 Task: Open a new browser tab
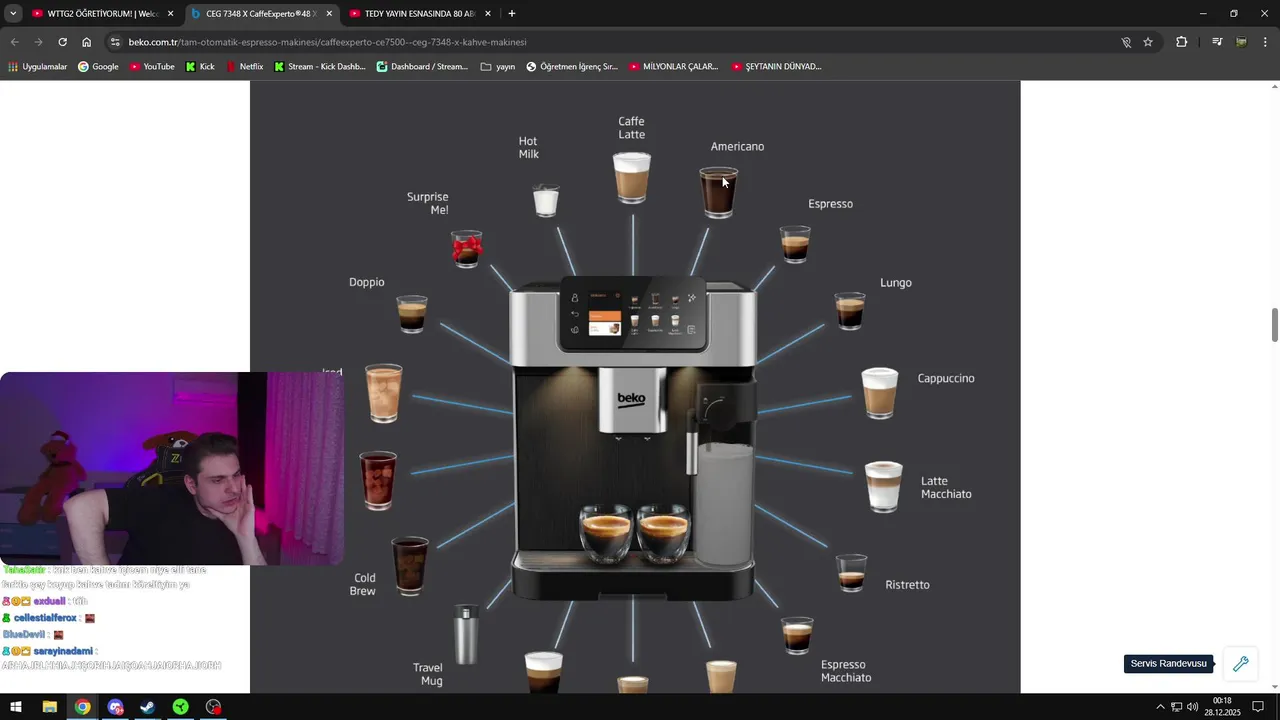(512, 13)
